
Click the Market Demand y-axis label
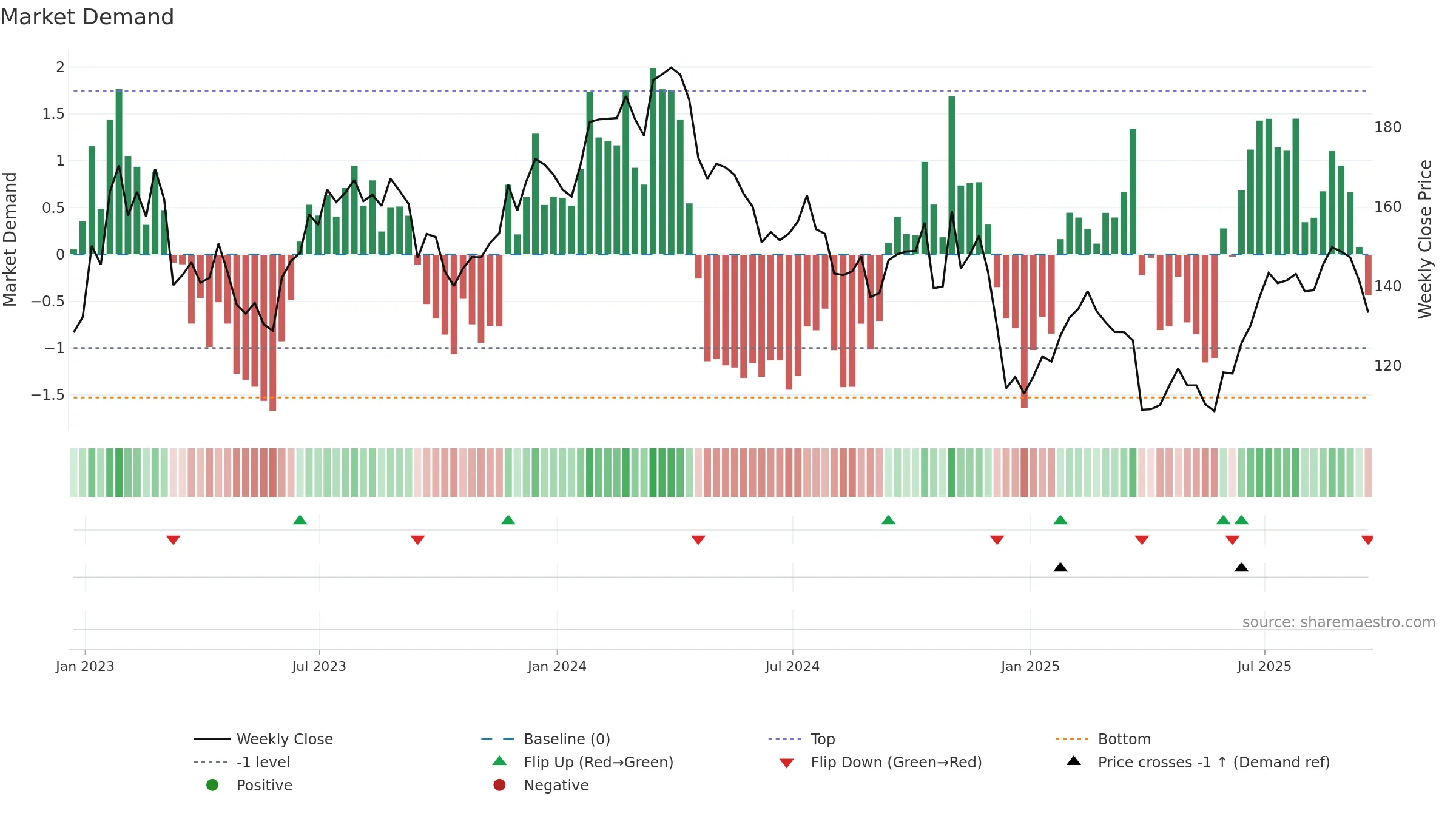coord(10,239)
